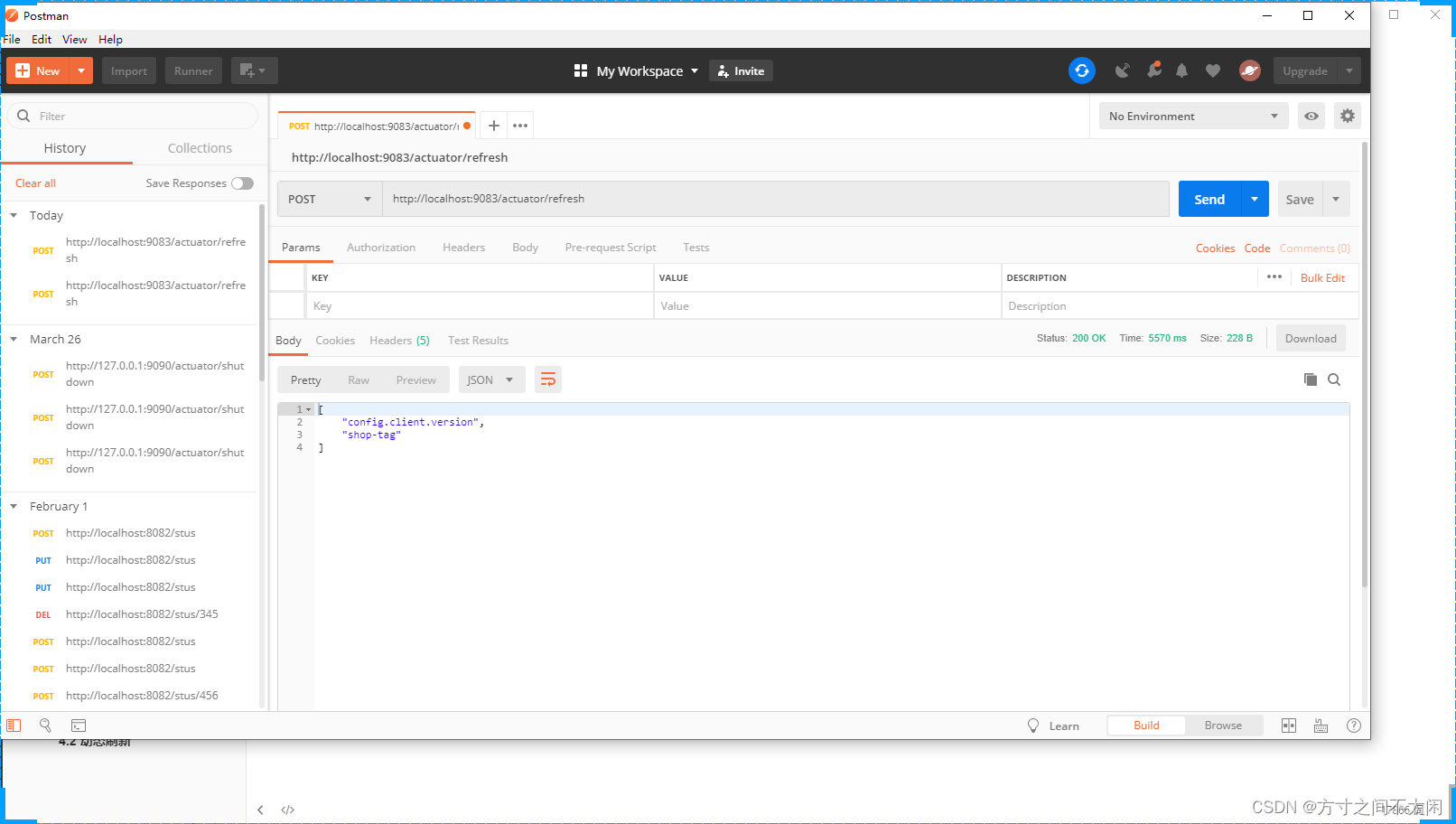
Task: Click the Runner button
Action: click(x=193, y=70)
